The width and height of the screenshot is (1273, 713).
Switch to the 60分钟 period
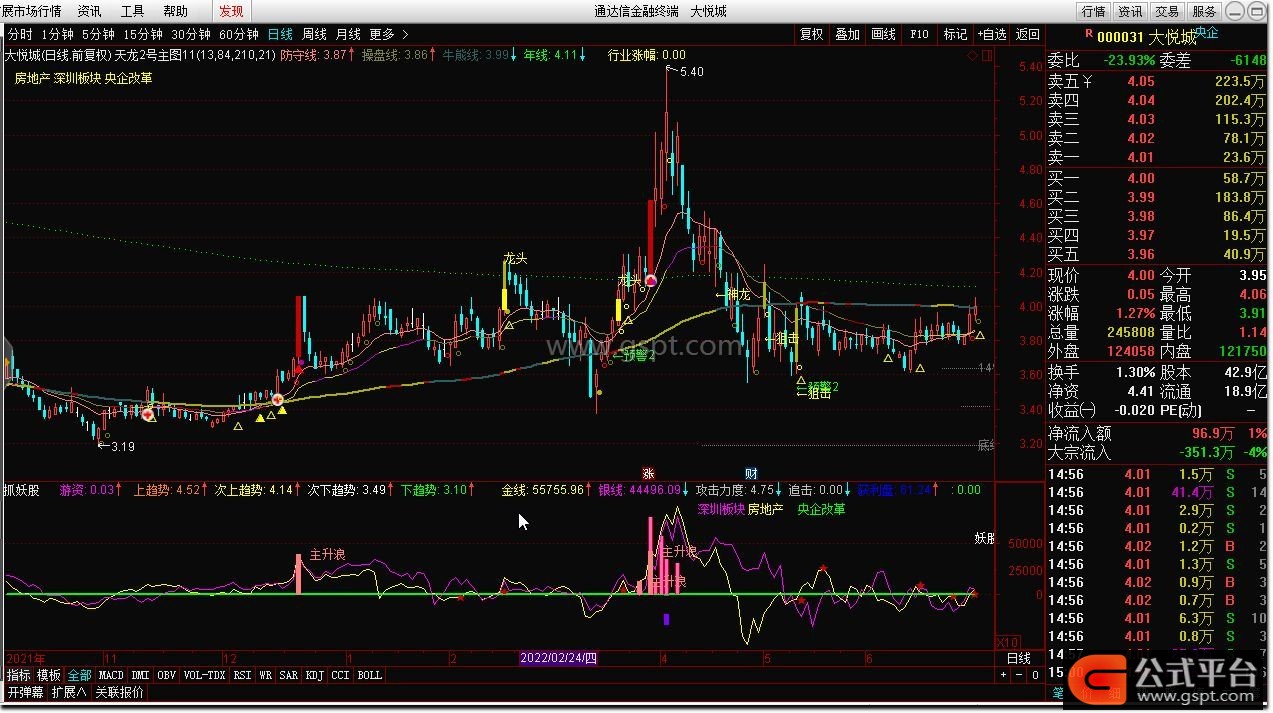coord(239,34)
